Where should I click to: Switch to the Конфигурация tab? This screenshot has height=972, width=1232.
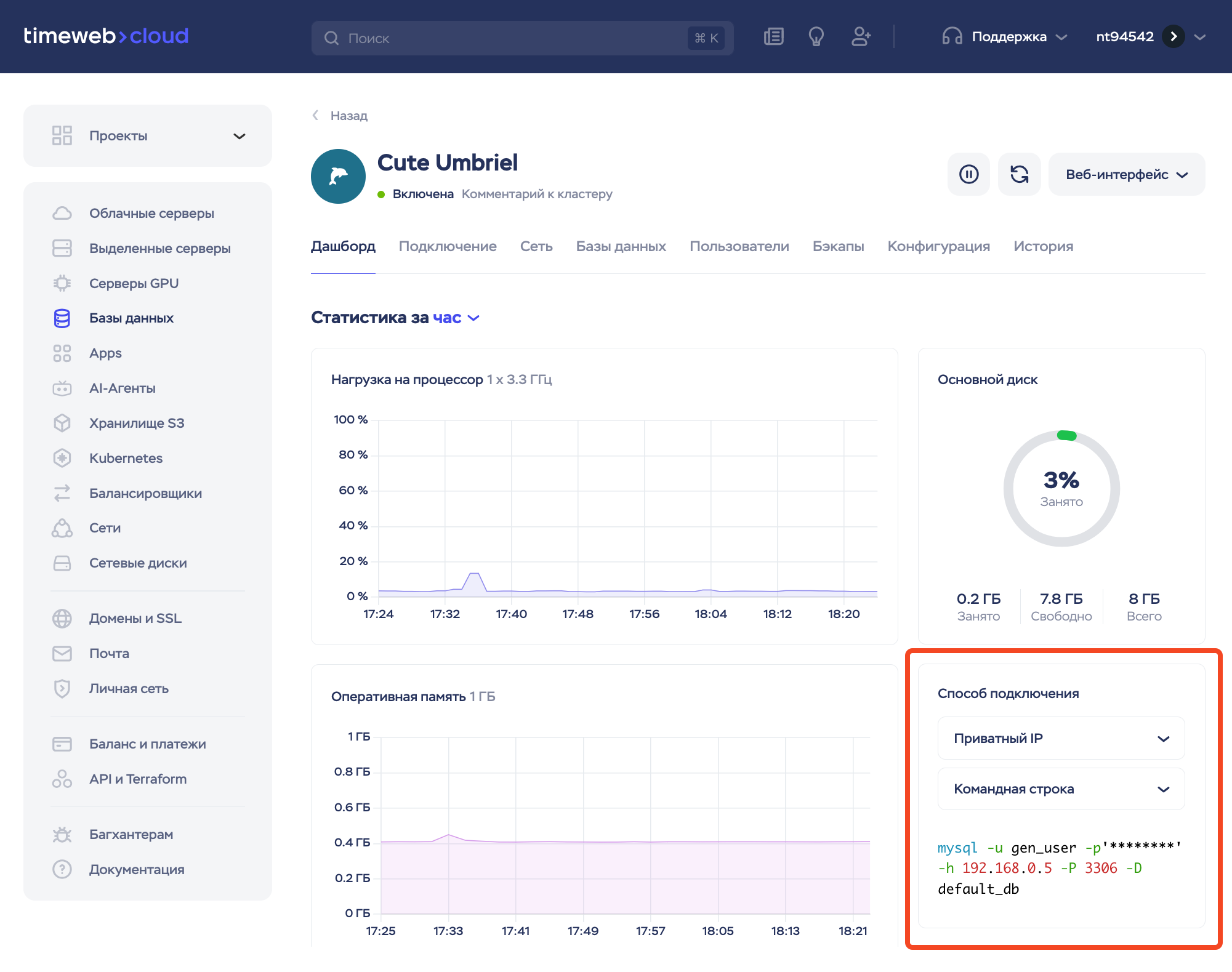(x=938, y=246)
